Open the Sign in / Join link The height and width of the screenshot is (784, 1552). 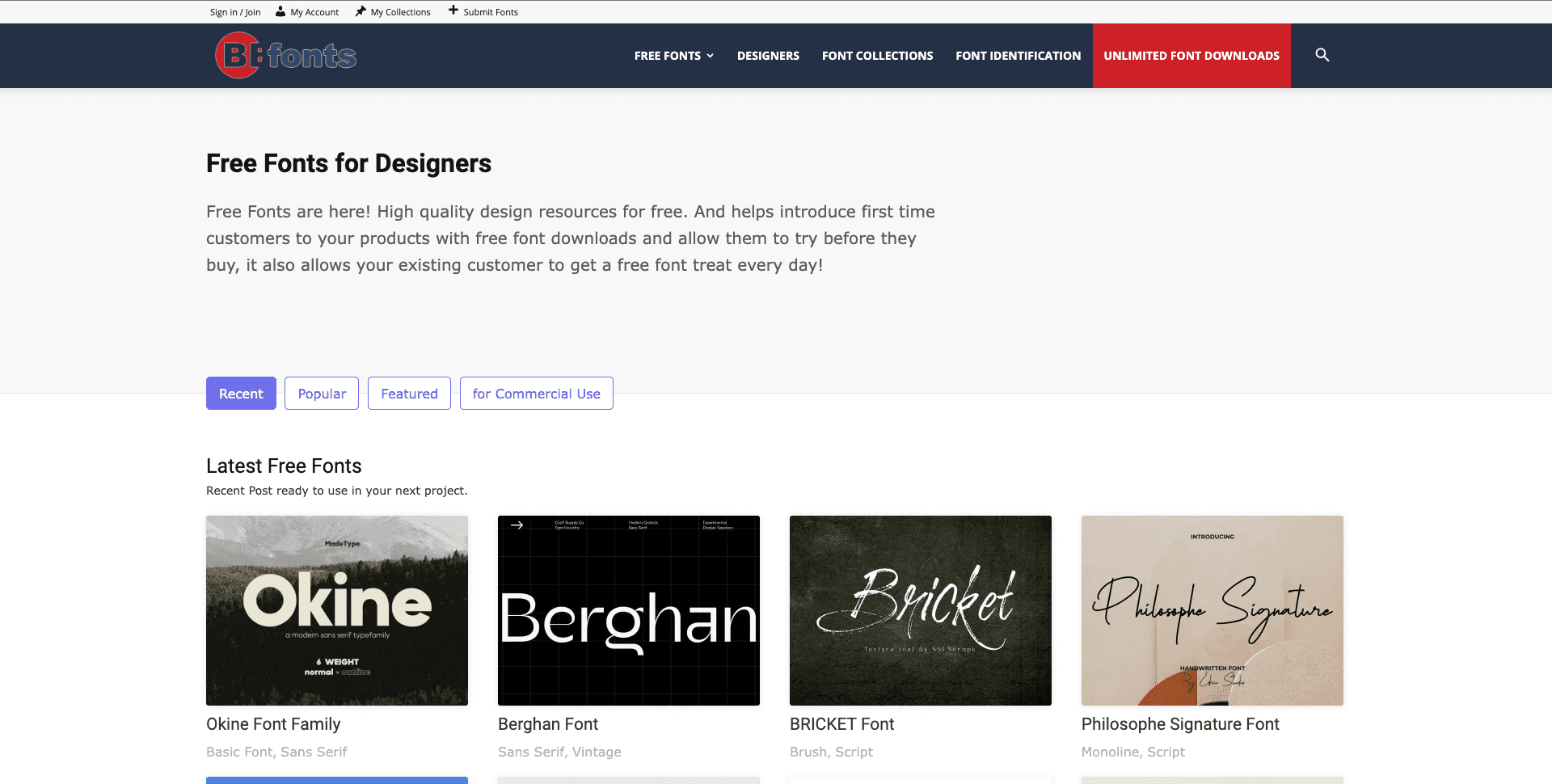pos(235,12)
